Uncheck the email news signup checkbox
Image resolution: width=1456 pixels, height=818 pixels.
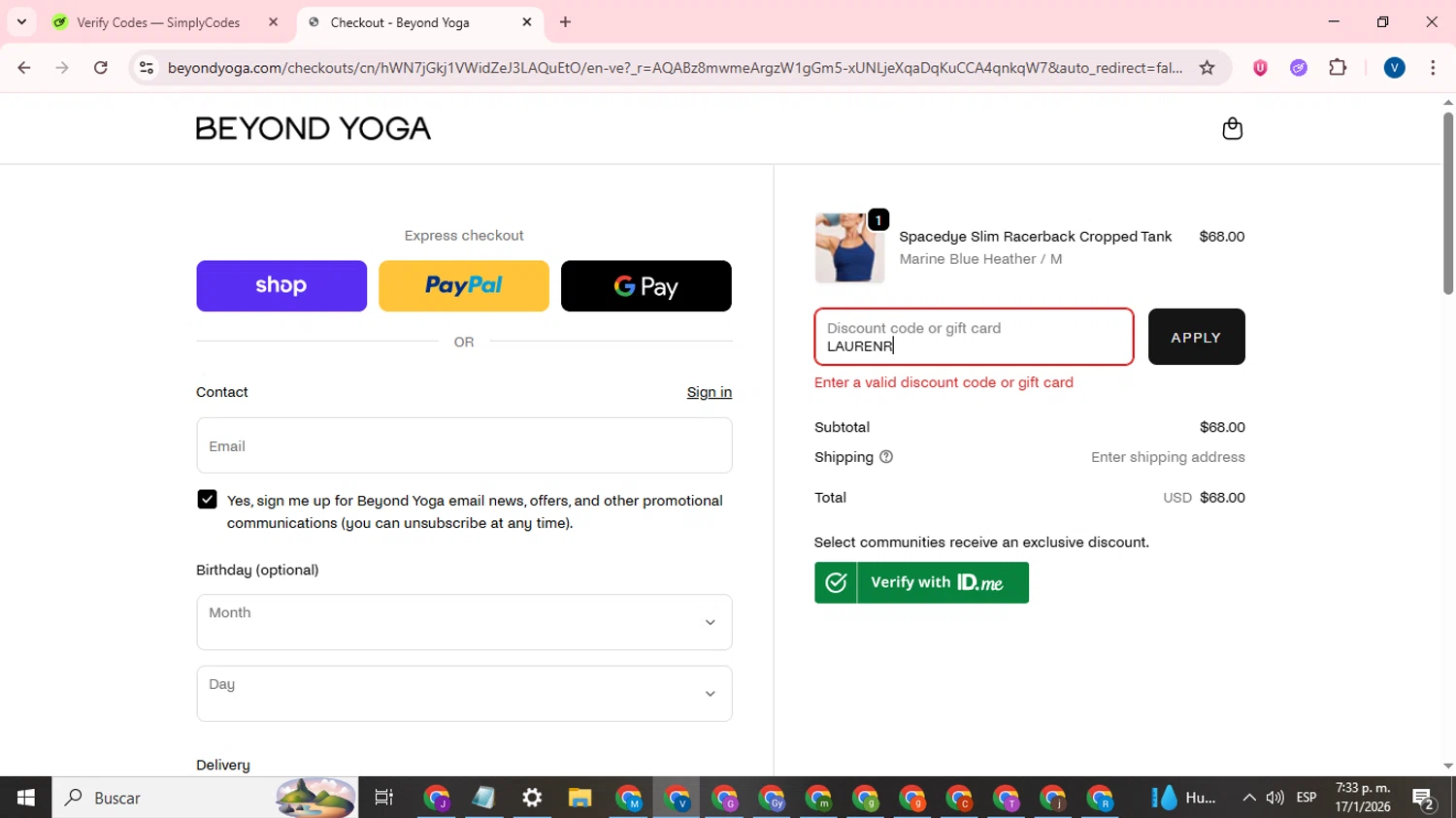[x=207, y=500]
